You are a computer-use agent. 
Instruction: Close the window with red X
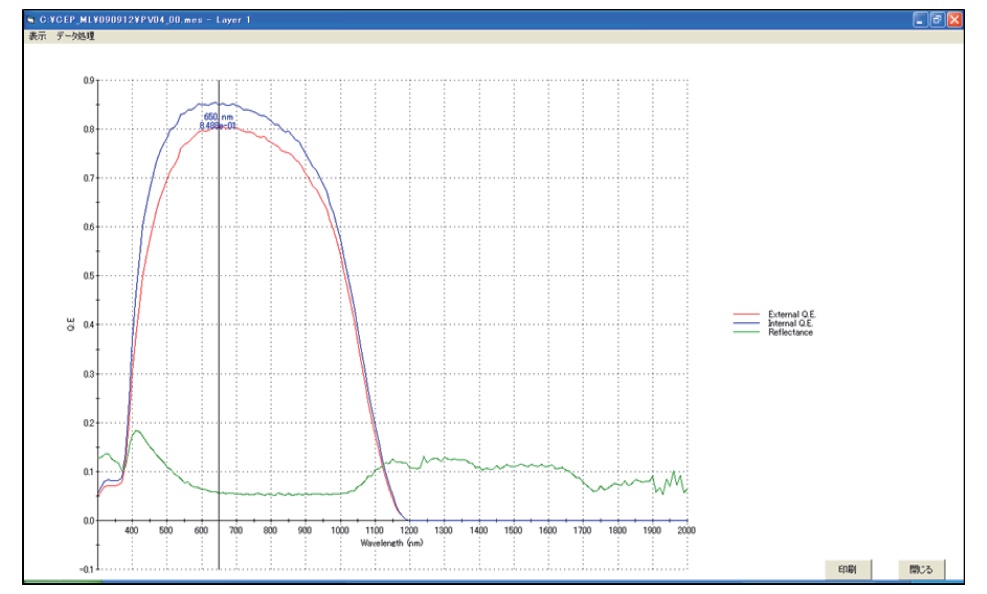[954, 20]
